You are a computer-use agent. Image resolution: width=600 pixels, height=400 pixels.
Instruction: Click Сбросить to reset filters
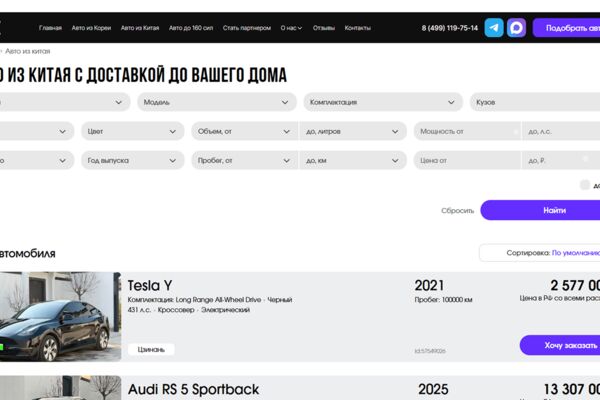click(x=457, y=211)
